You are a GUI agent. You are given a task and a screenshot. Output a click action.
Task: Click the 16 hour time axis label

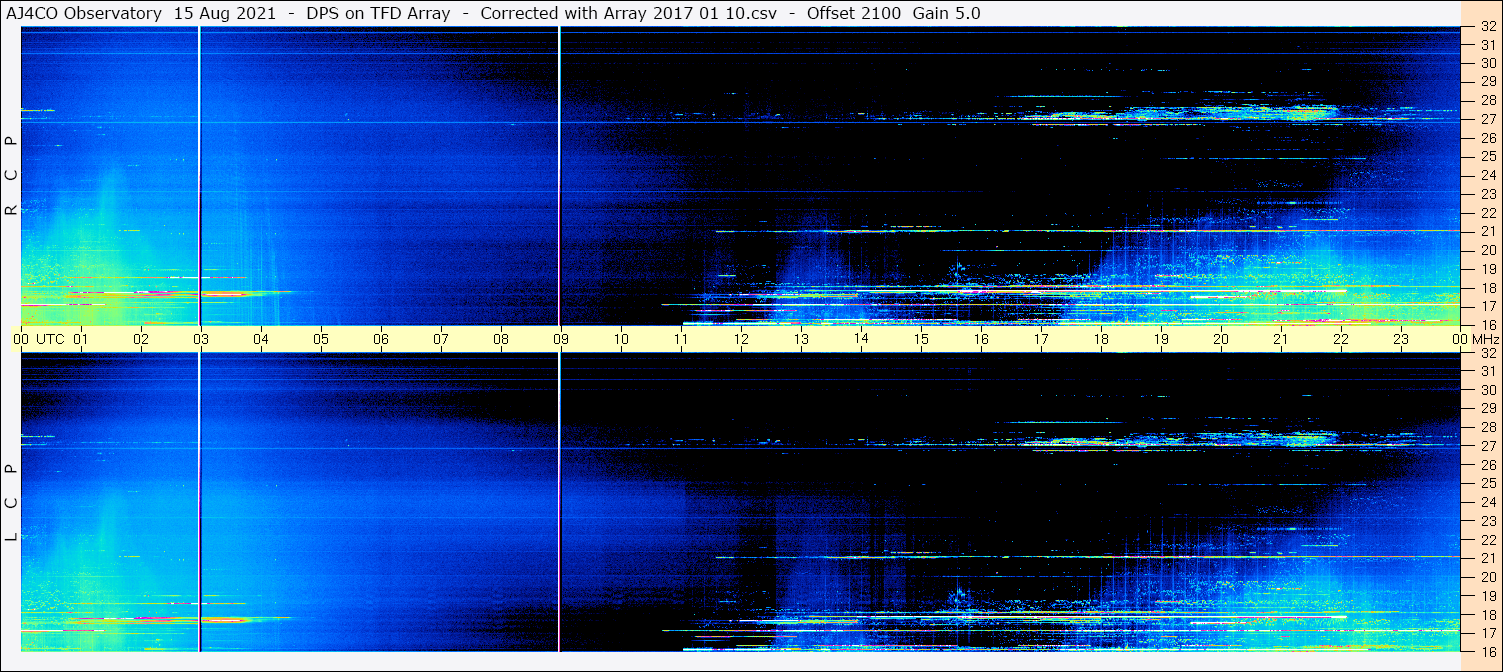[x=980, y=339]
